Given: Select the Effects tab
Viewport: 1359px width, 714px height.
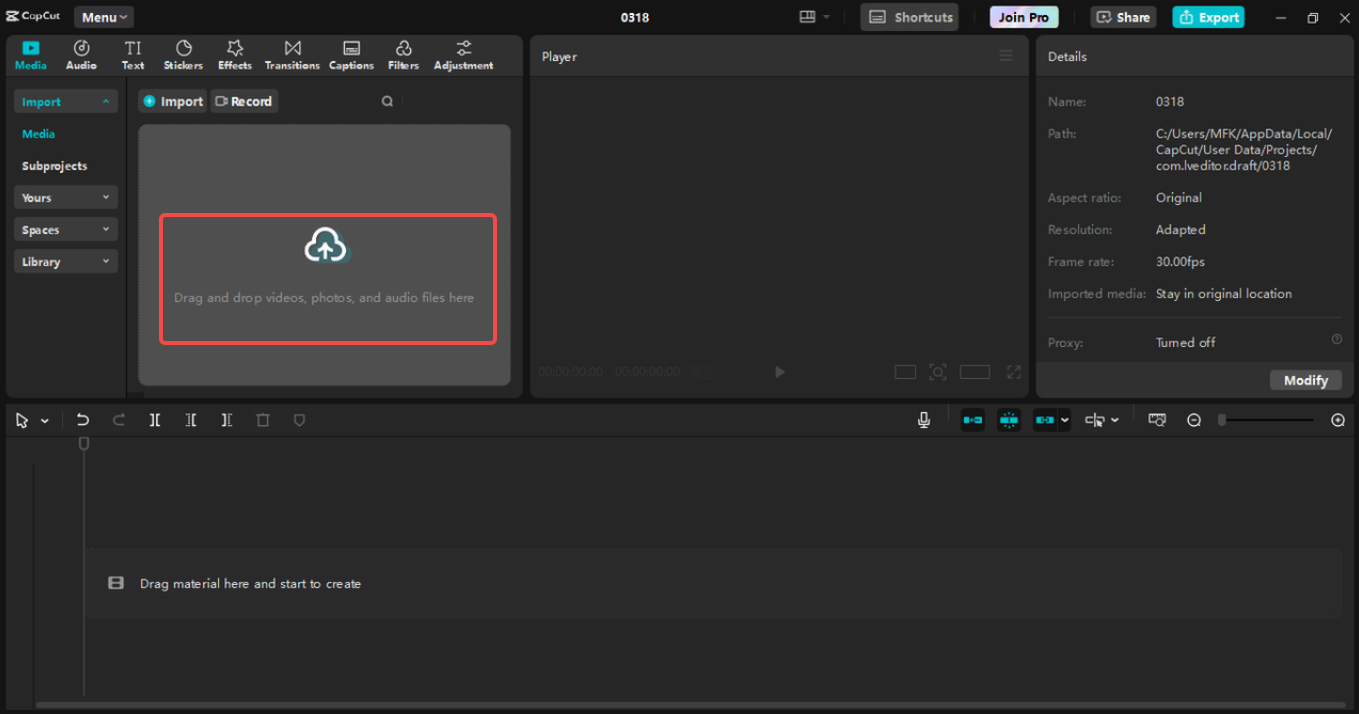Looking at the screenshot, I should (235, 55).
